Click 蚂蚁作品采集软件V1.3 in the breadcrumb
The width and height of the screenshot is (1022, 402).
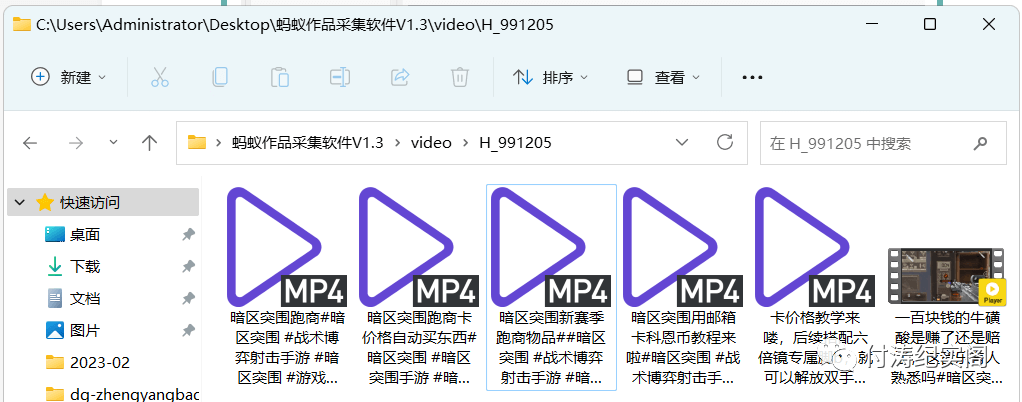pyautogui.click(x=308, y=142)
